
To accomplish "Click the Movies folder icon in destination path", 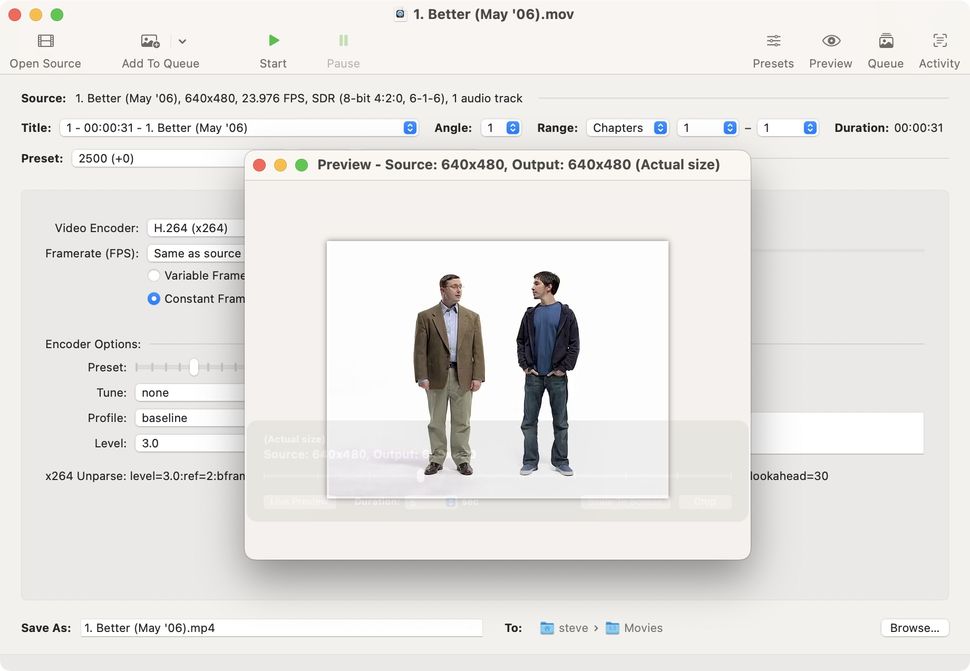I will pyautogui.click(x=613, y=628).
